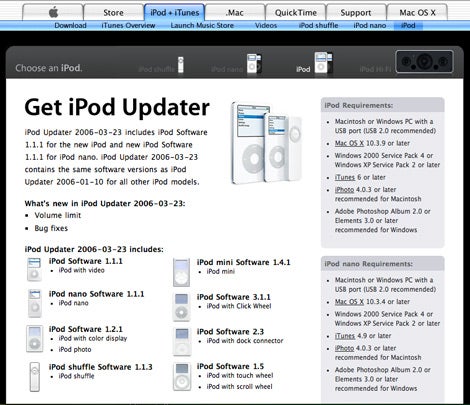The image size is (470, 405).
Task: Open the Videos subnavigation link
Action: pyautogui.click(x=266, y=25)
